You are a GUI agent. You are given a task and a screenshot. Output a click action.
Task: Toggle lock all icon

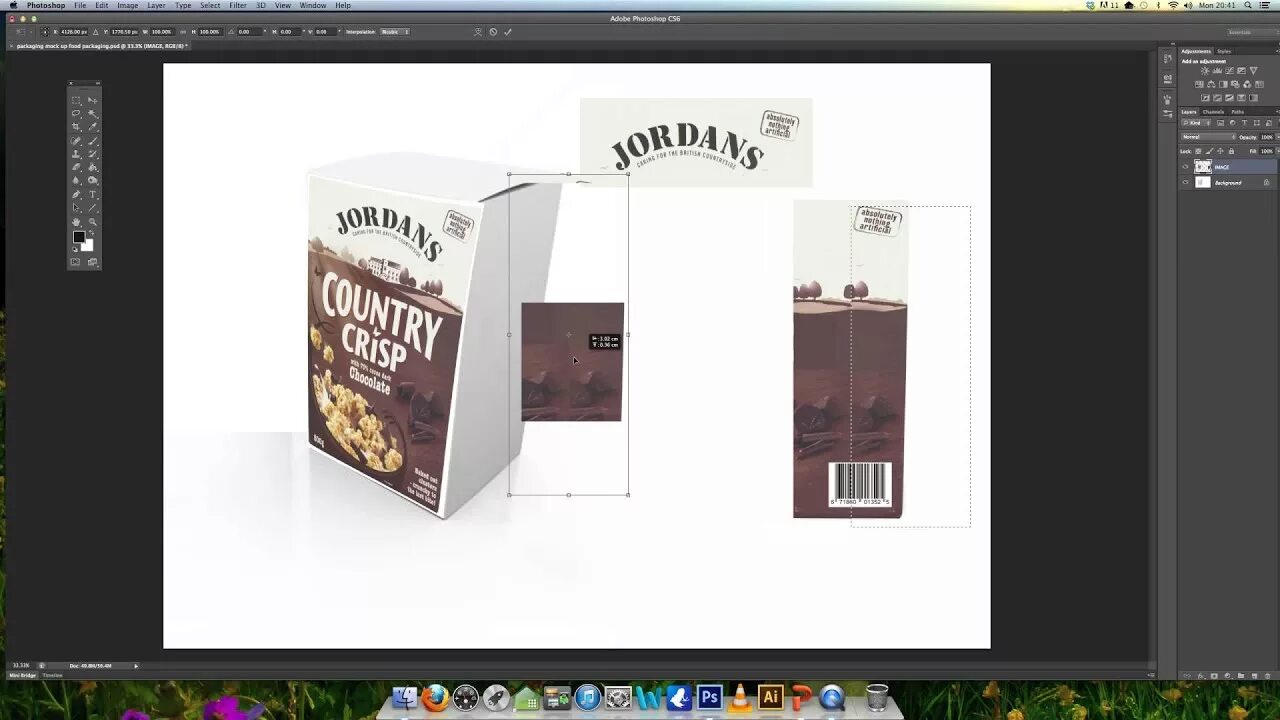[1231, 151]
